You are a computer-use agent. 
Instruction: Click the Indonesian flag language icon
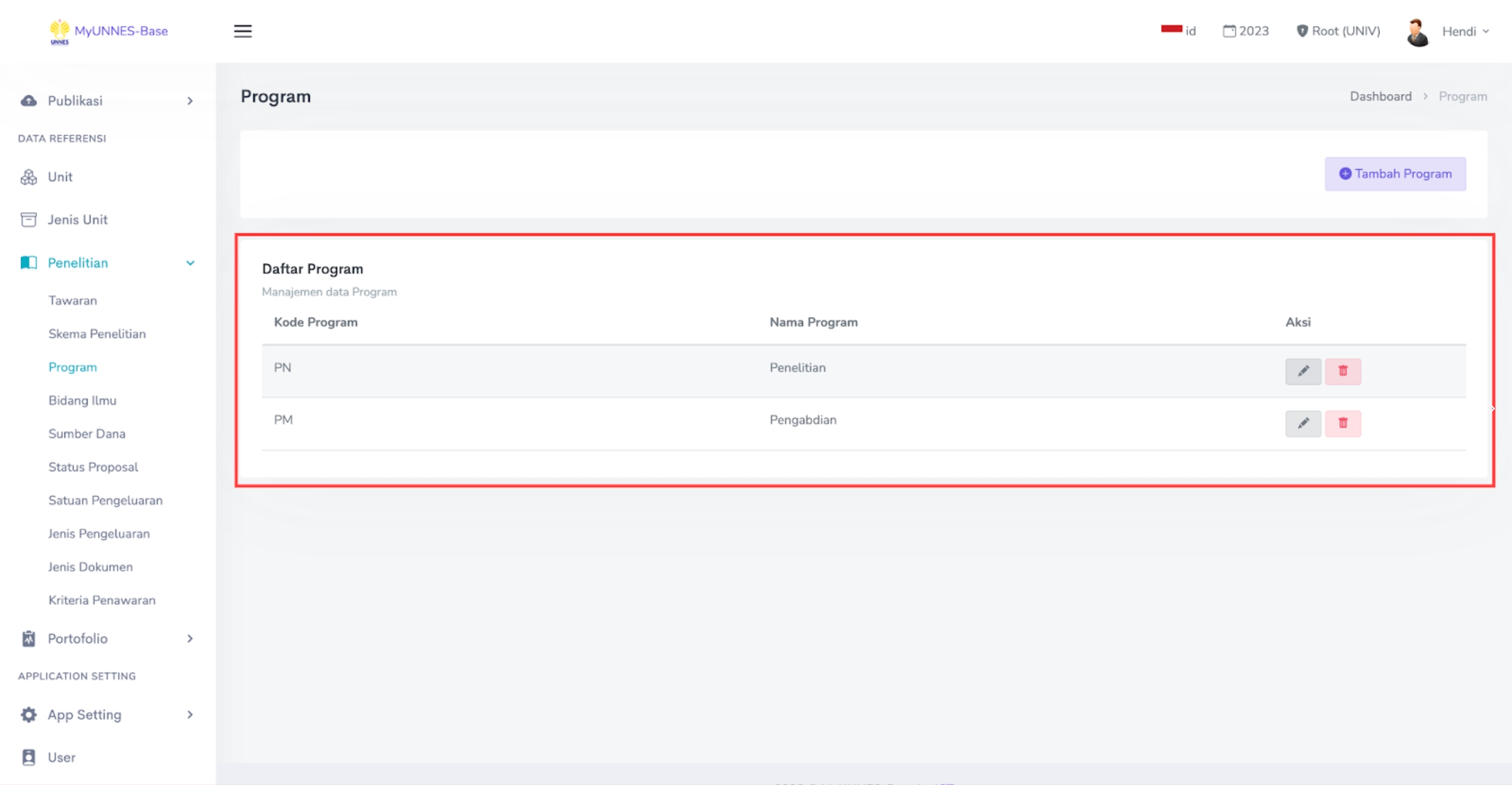1171,30
